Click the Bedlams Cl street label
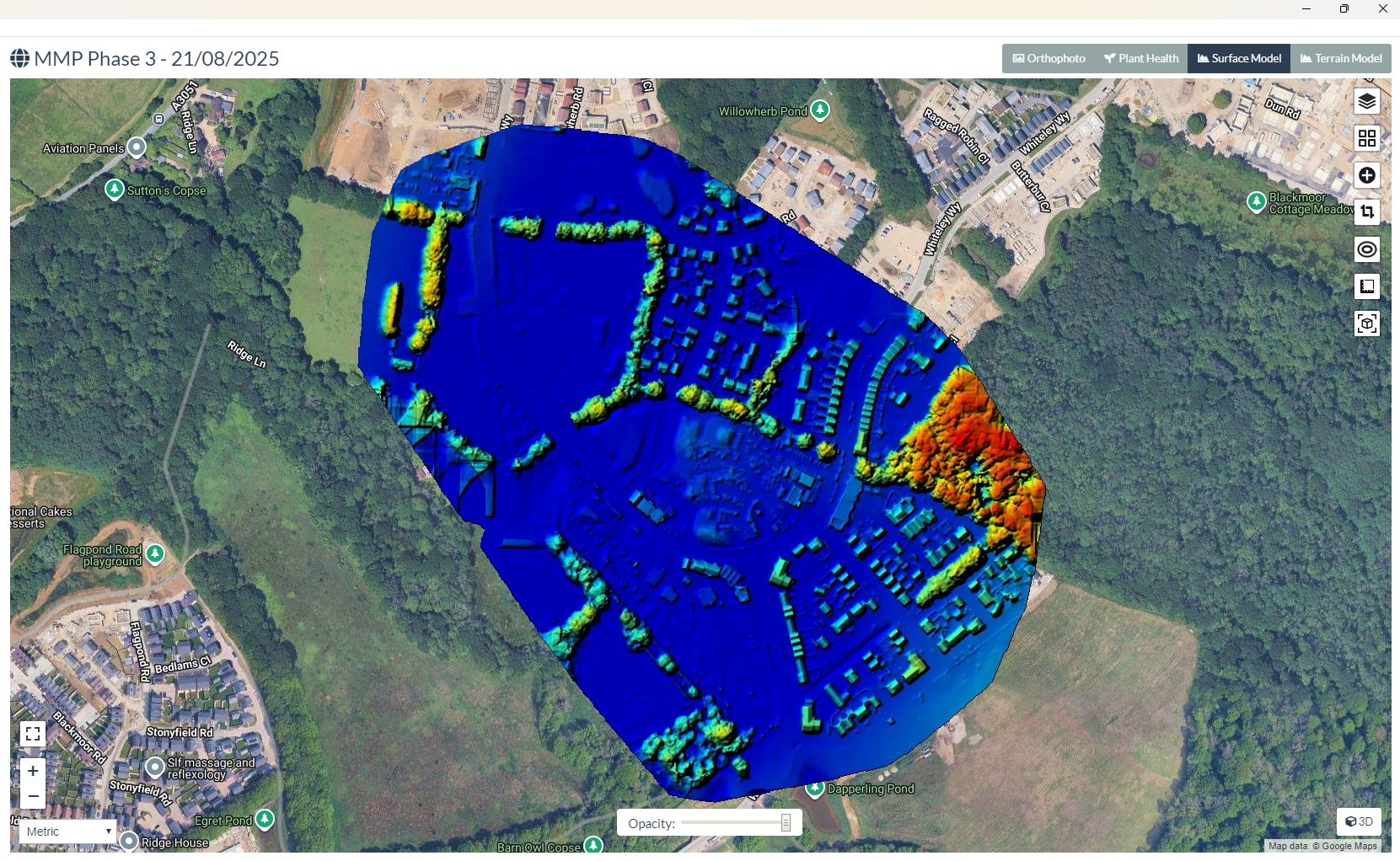1400x861 pixels. coord(183,665)
